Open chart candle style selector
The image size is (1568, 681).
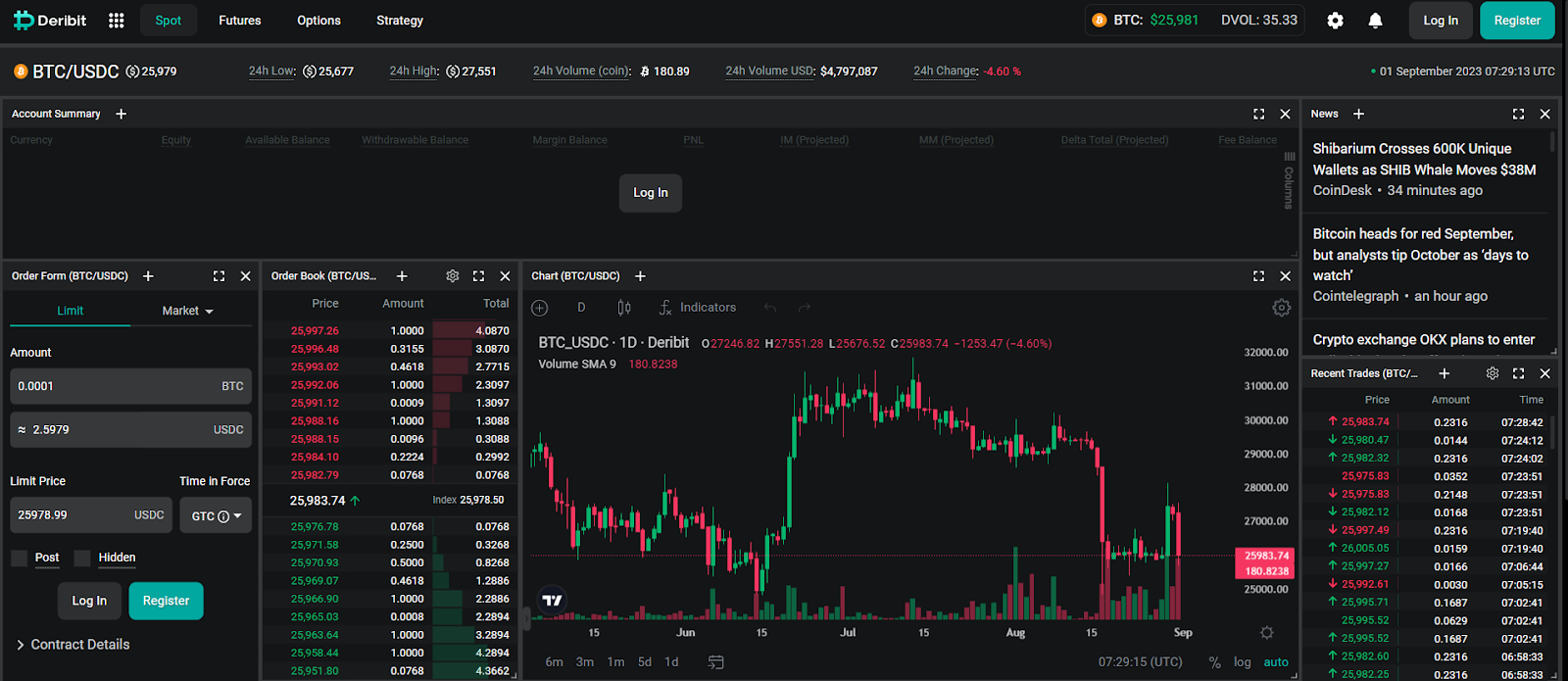(624, 308)
